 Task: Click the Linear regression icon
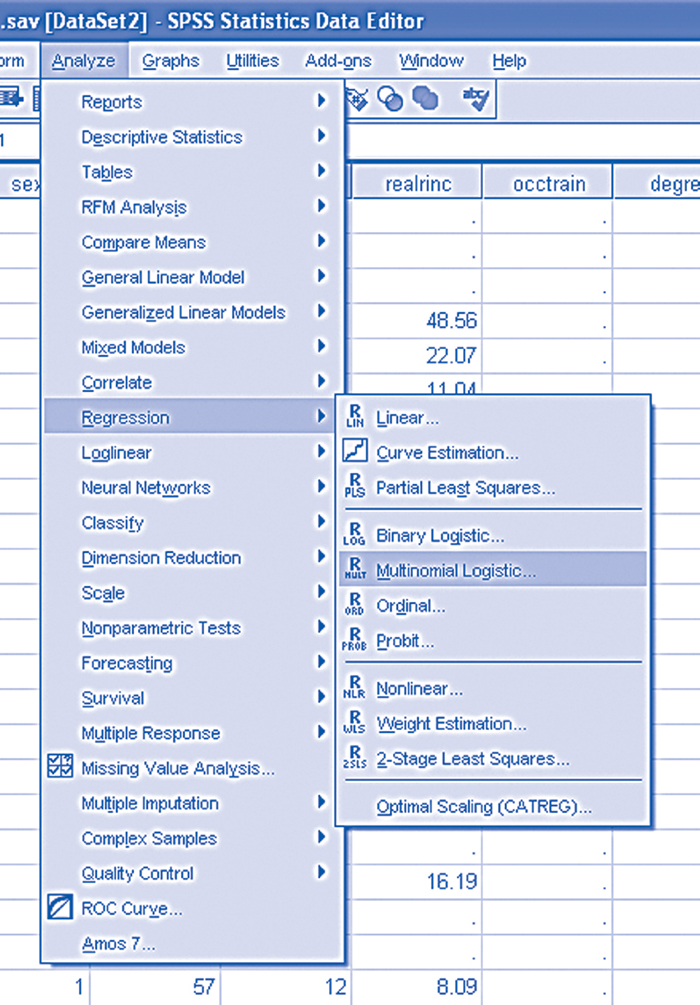pos(355,418)
